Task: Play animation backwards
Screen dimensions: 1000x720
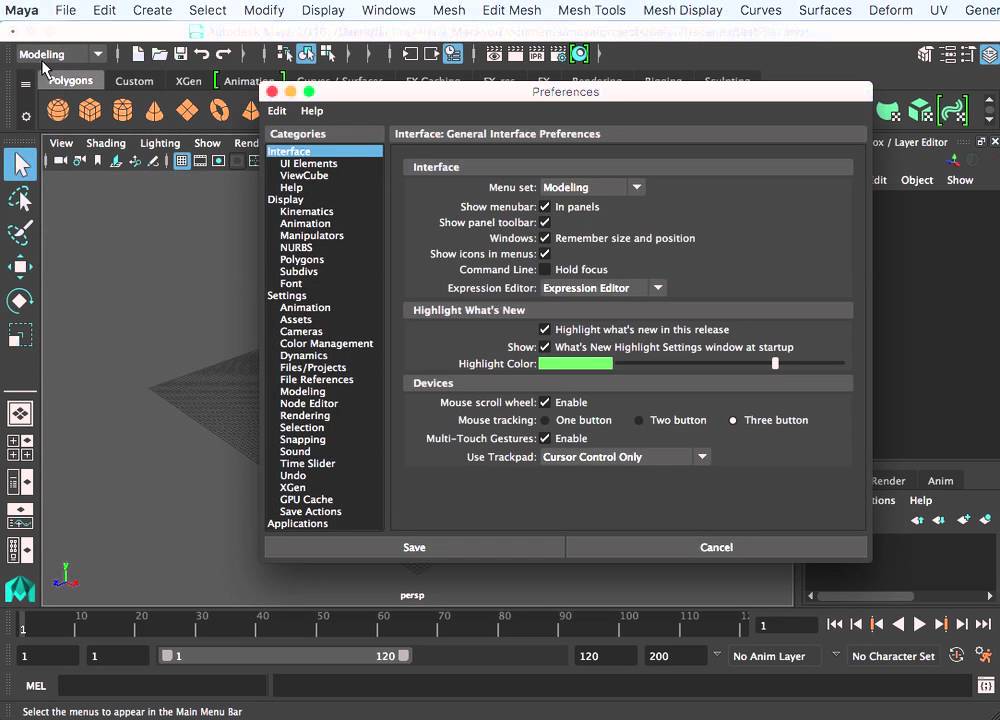Action: point(898,624)
